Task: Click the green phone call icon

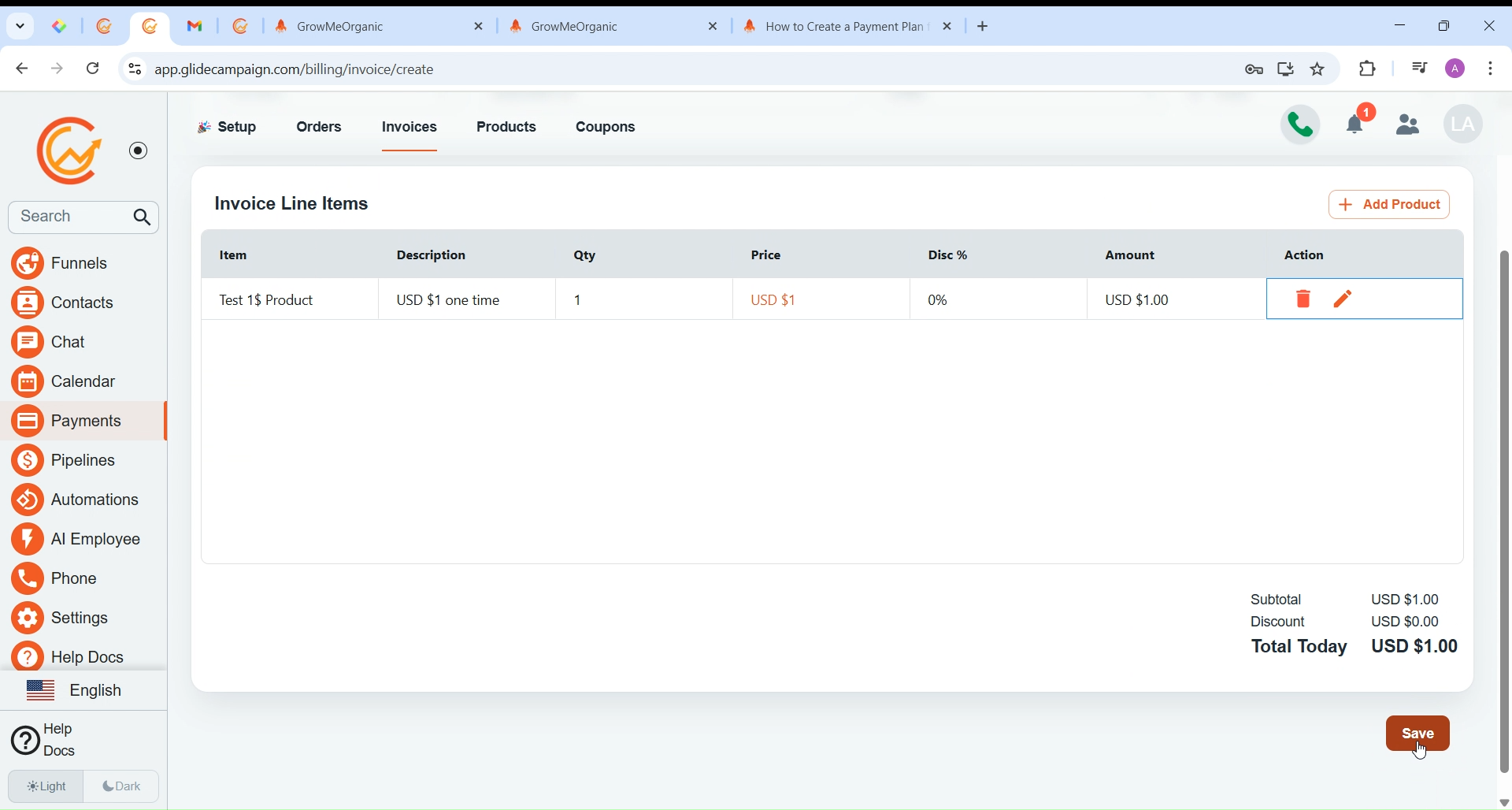Action: click(x=1301, y=124)
